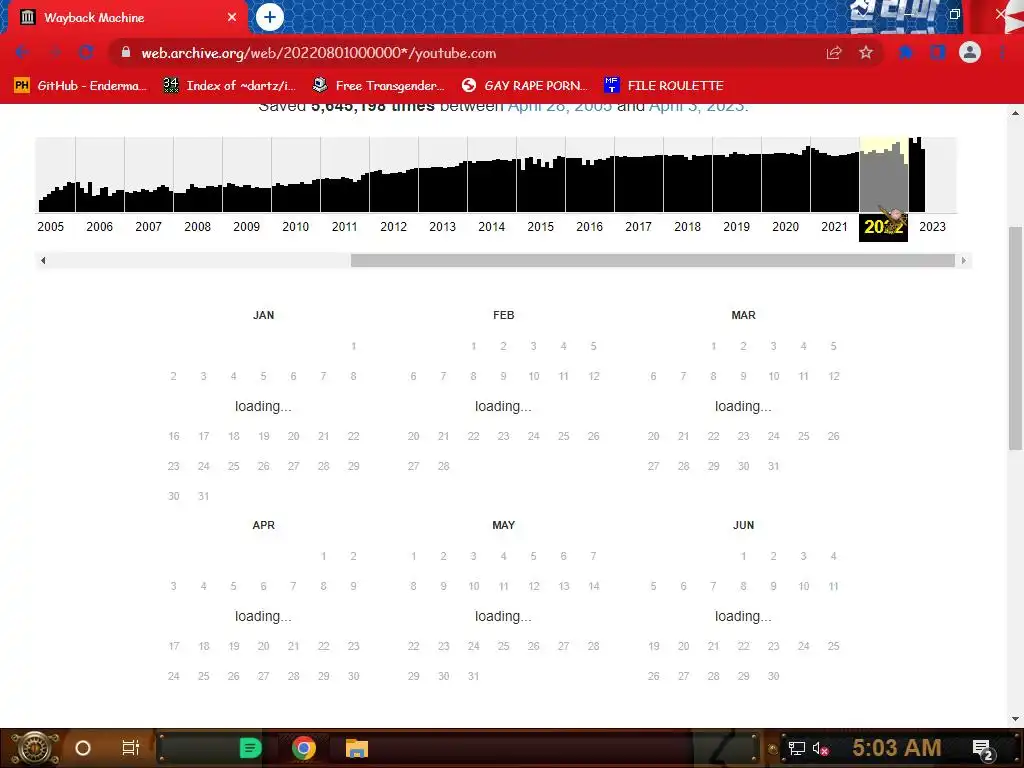
Task: Open the Start menu orb
Action: pyautogui.click(x=35, y=748)
